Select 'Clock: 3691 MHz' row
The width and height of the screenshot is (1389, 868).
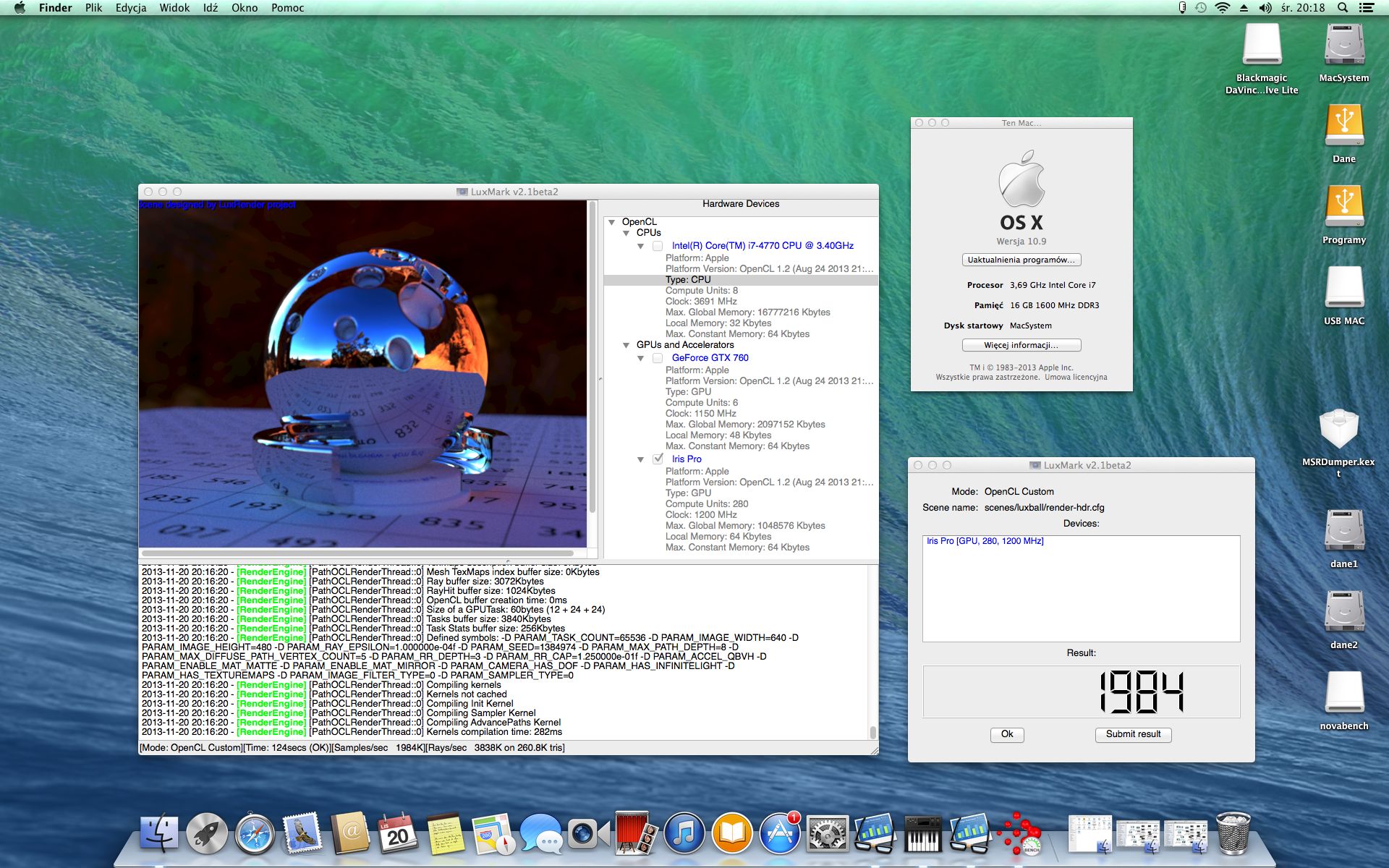(x=701, y=302)
